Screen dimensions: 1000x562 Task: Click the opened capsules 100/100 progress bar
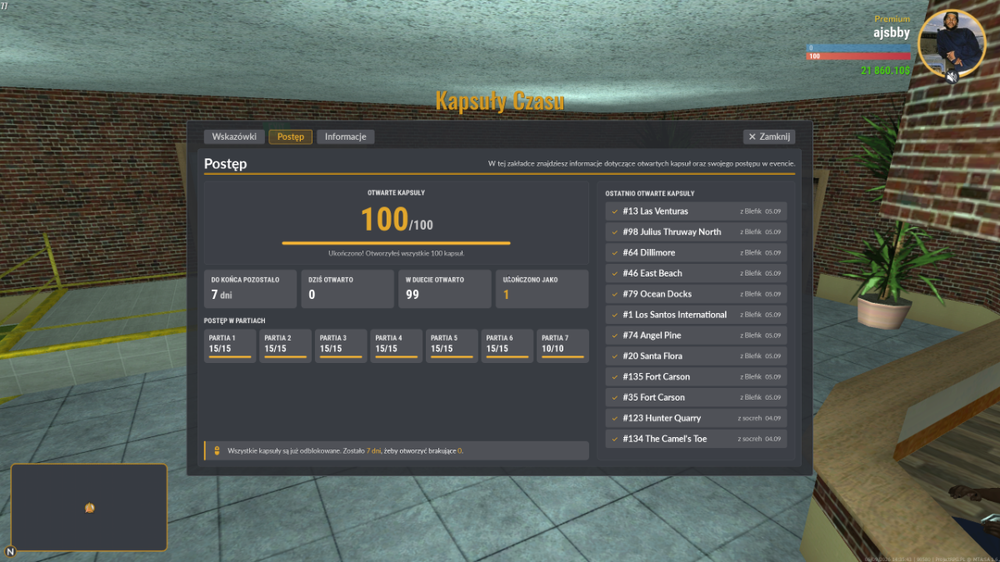(x=396, y=243)
